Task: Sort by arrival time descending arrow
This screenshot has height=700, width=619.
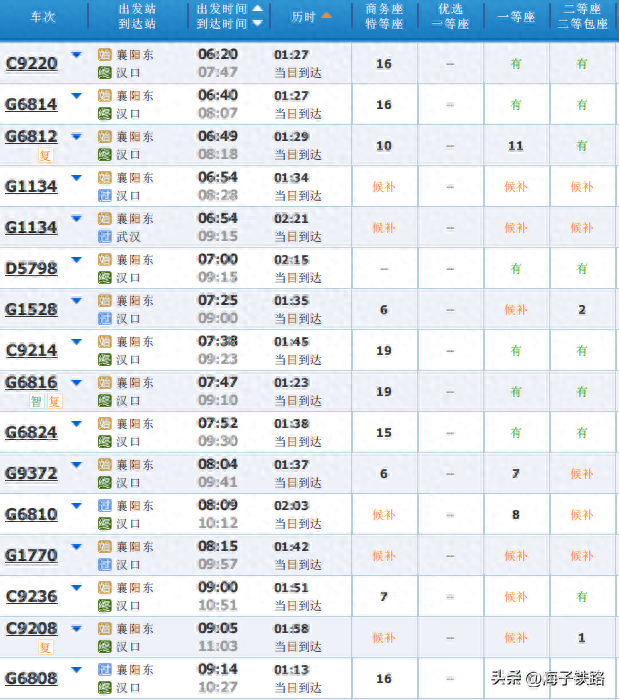Action: [x=258, y=23]
